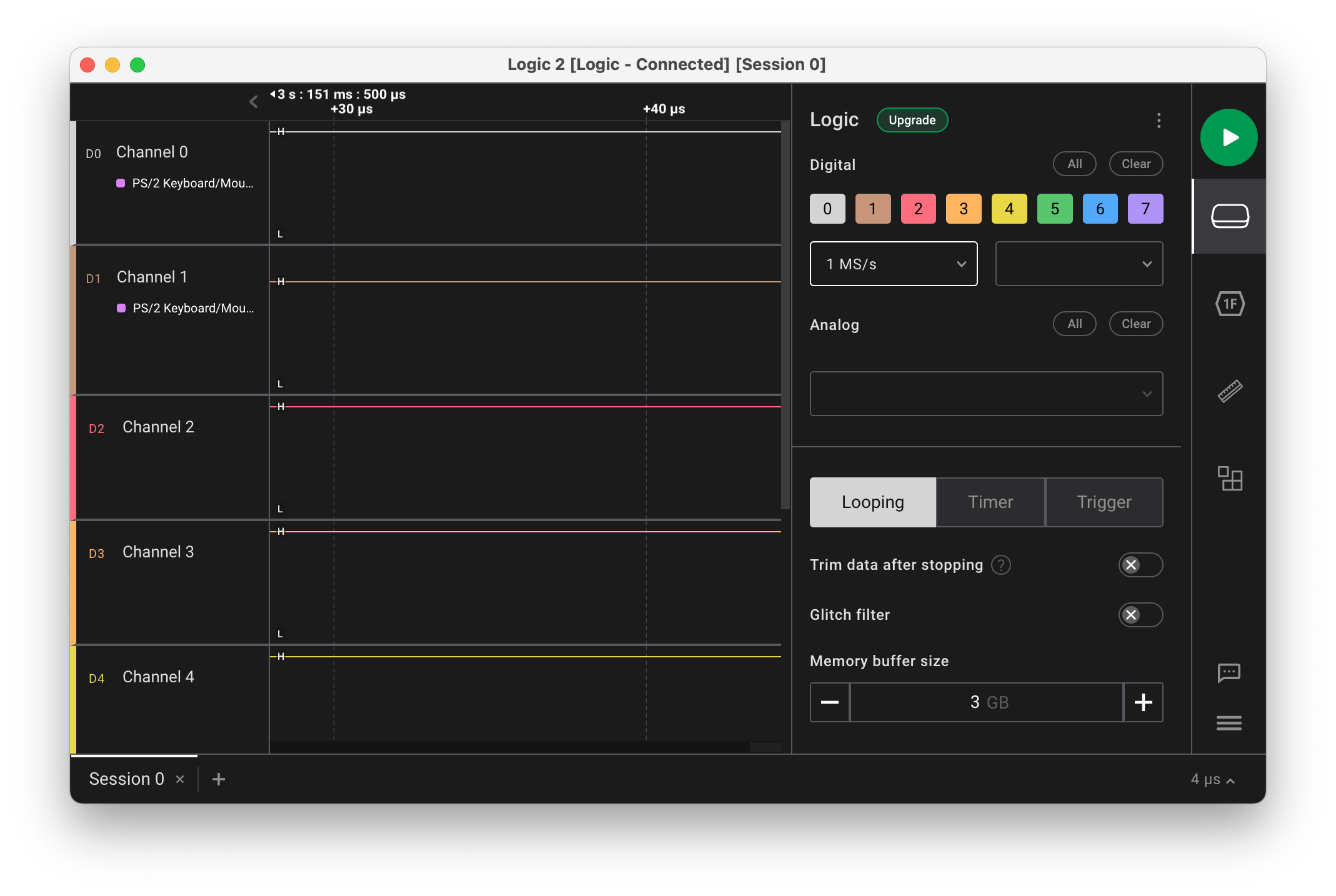This screenshot has height=896, width=1336.
Task: Close the Session 0 tab
Action: point(180,779)
